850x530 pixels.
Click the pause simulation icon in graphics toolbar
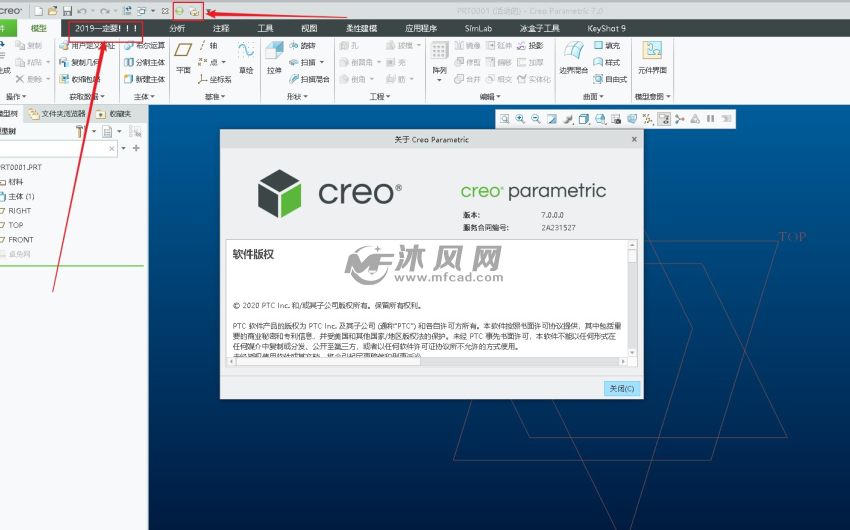pyautogui.click(x=711, y=119)
